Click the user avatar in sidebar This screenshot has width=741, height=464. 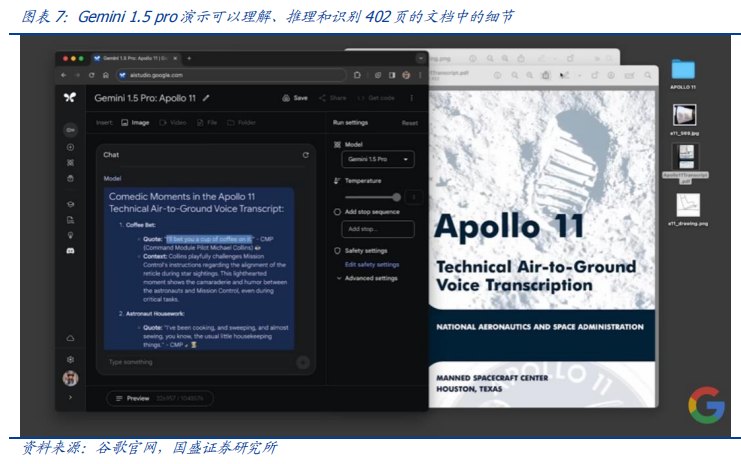(x=70, y=378)
